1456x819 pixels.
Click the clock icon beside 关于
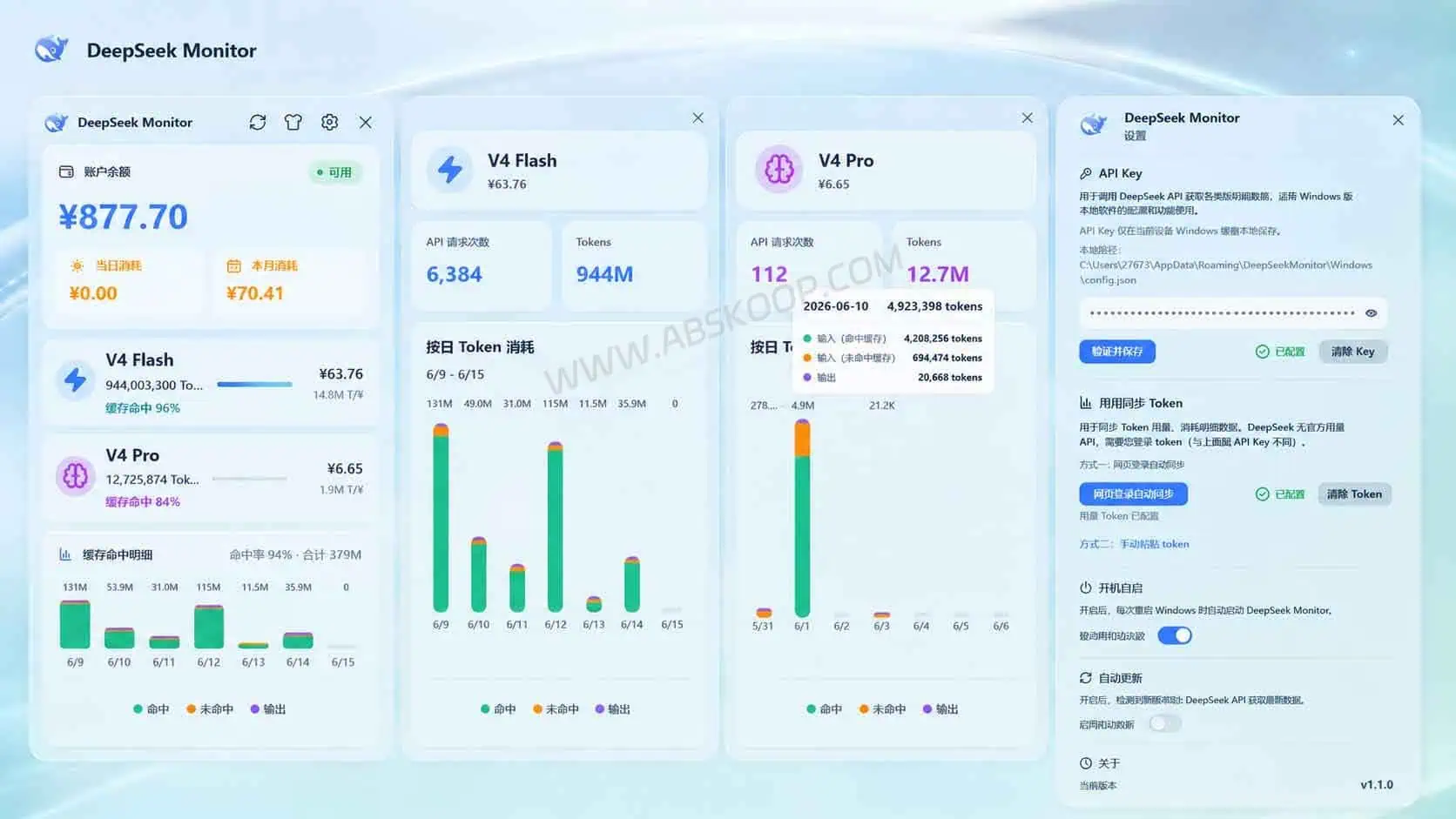[x=1086, y=763]
